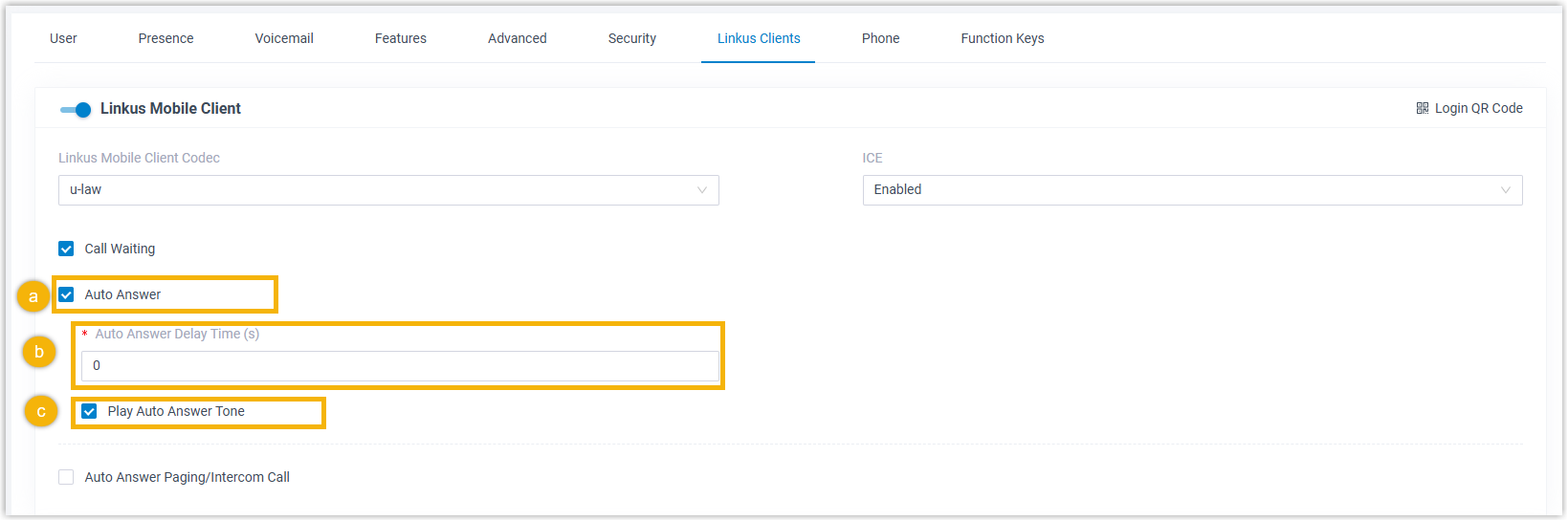Click the Auto Answer Delay Time label
Image resolution: width=1568 pixels, height=521 pixels.
[177, 334]
